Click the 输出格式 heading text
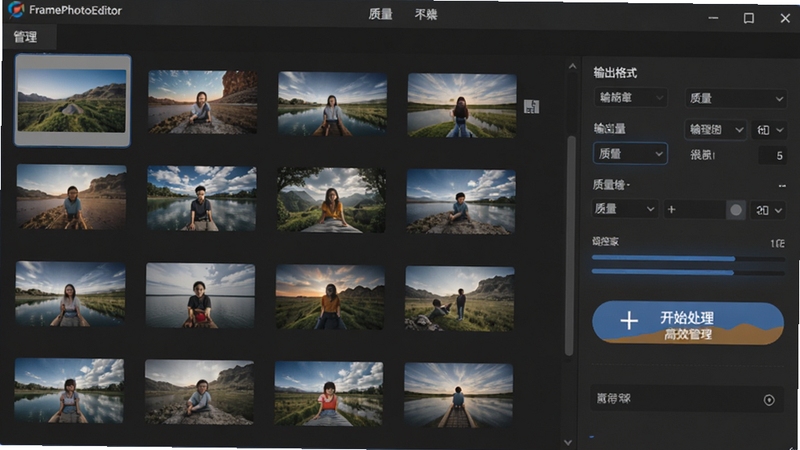 pos(615,73)
